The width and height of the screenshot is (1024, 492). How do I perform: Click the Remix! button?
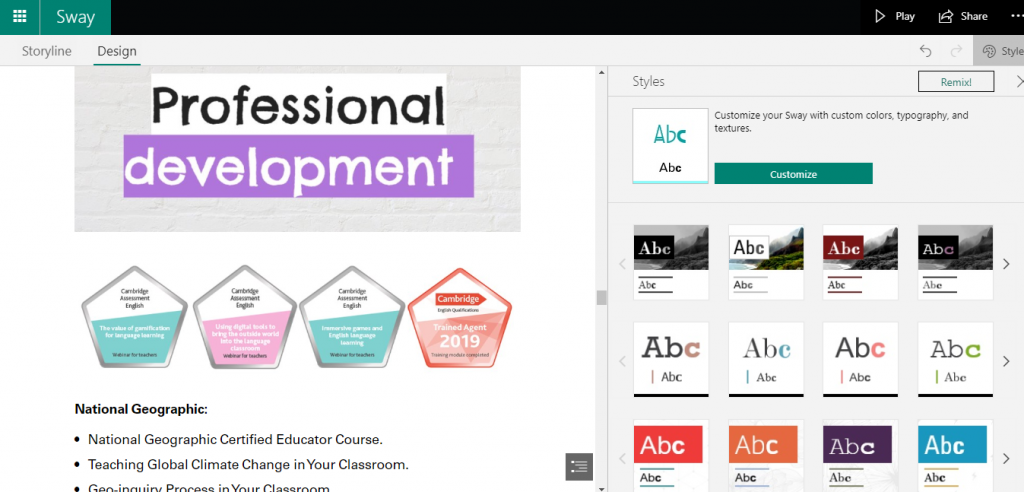(956, 82)
